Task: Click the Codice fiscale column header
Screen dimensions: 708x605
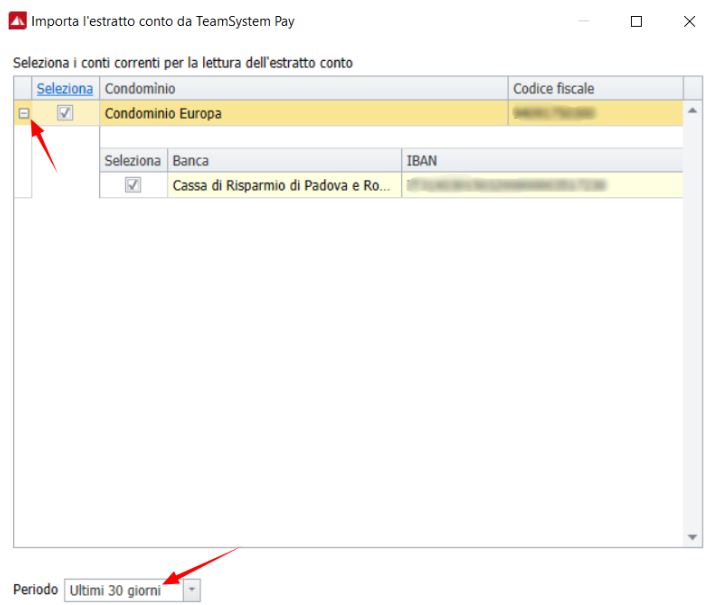Action: 596,88
